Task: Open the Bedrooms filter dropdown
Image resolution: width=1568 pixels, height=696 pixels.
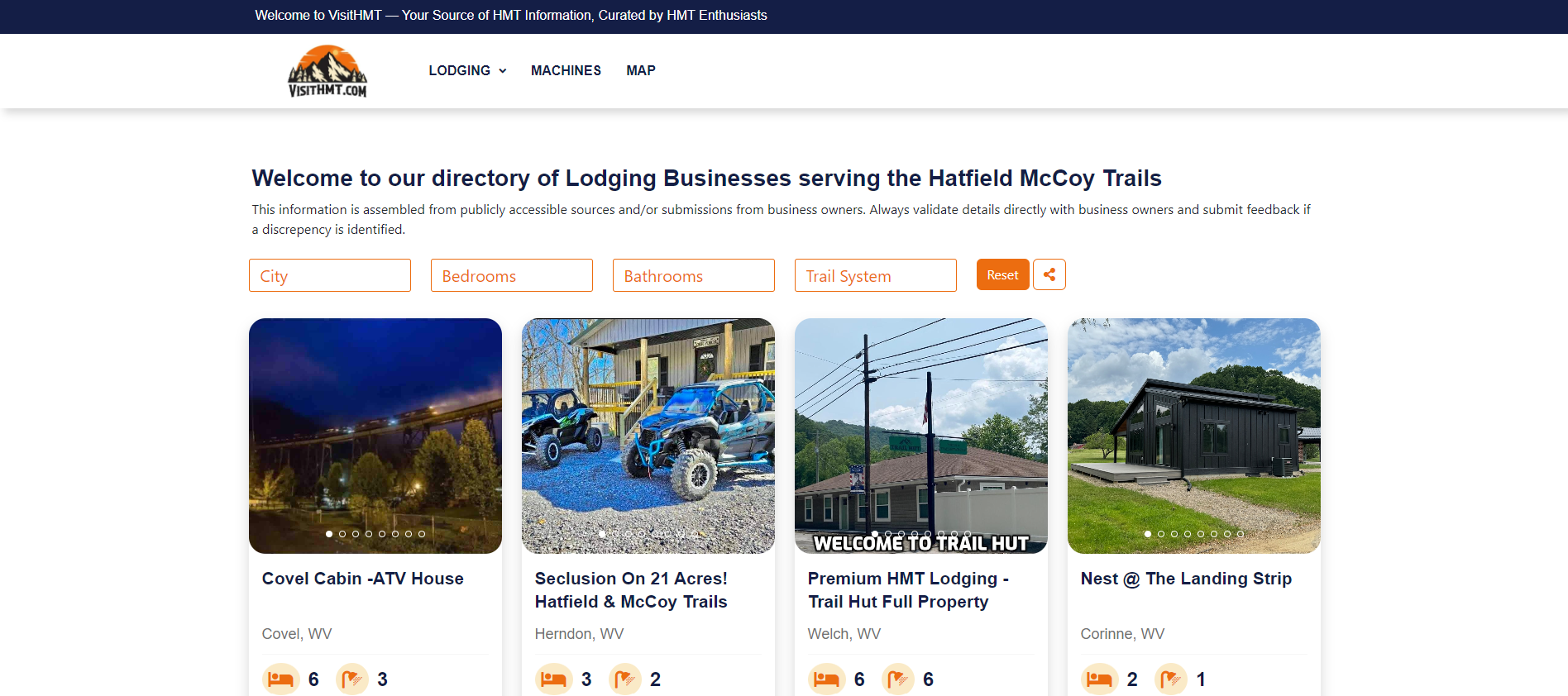Action: (511, 275)
